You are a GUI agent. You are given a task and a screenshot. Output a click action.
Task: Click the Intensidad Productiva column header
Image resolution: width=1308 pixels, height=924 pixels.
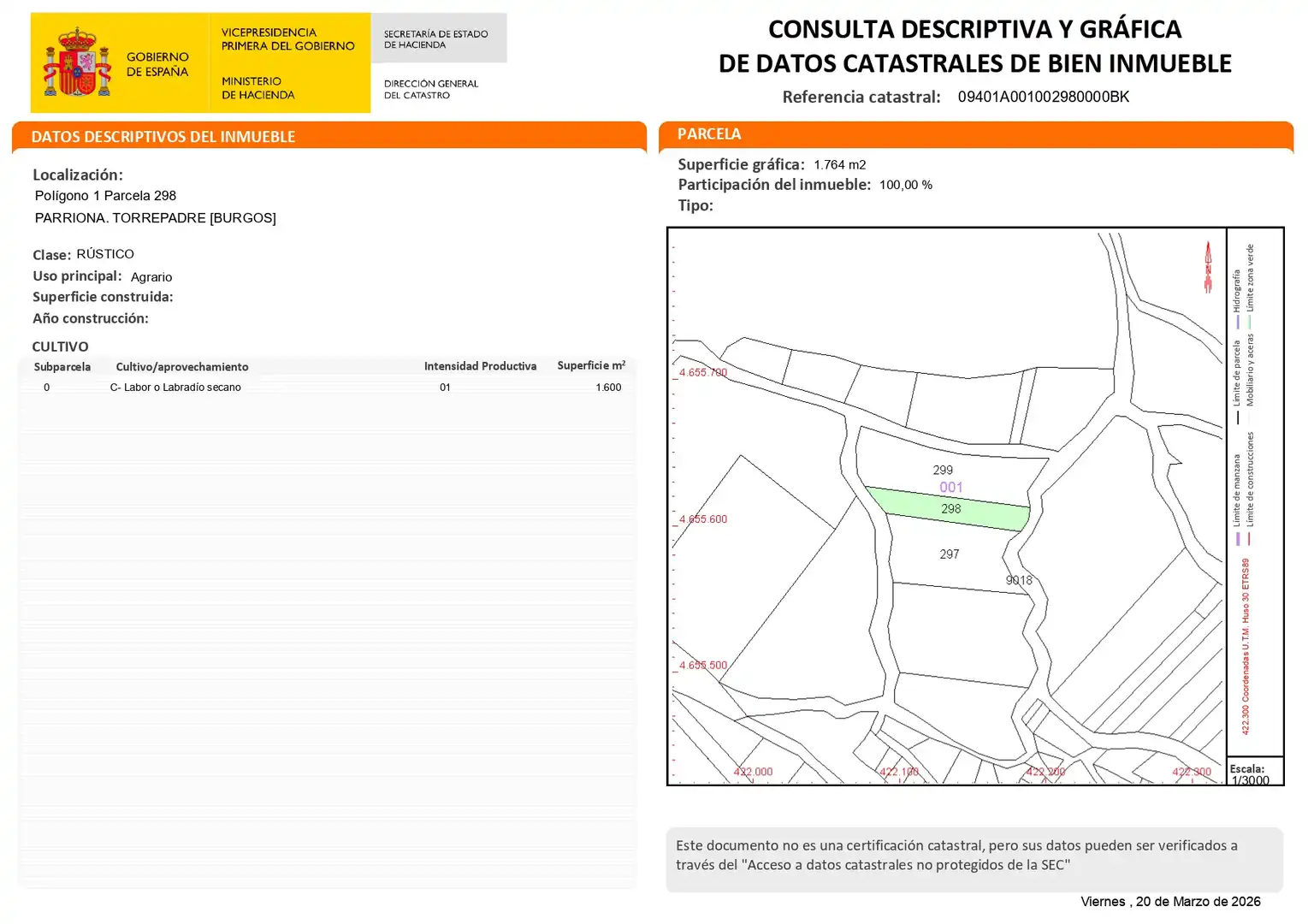tap(481, 366)
